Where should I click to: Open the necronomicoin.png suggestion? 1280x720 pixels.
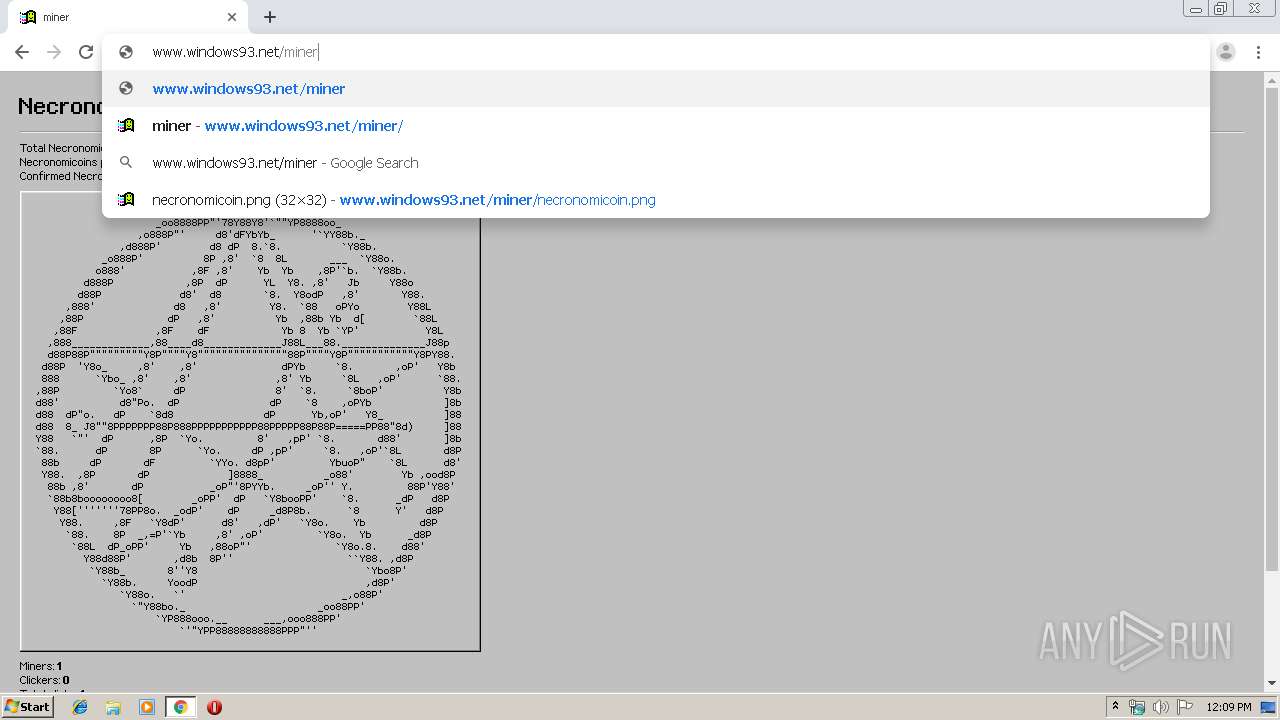tap(656, 199)
